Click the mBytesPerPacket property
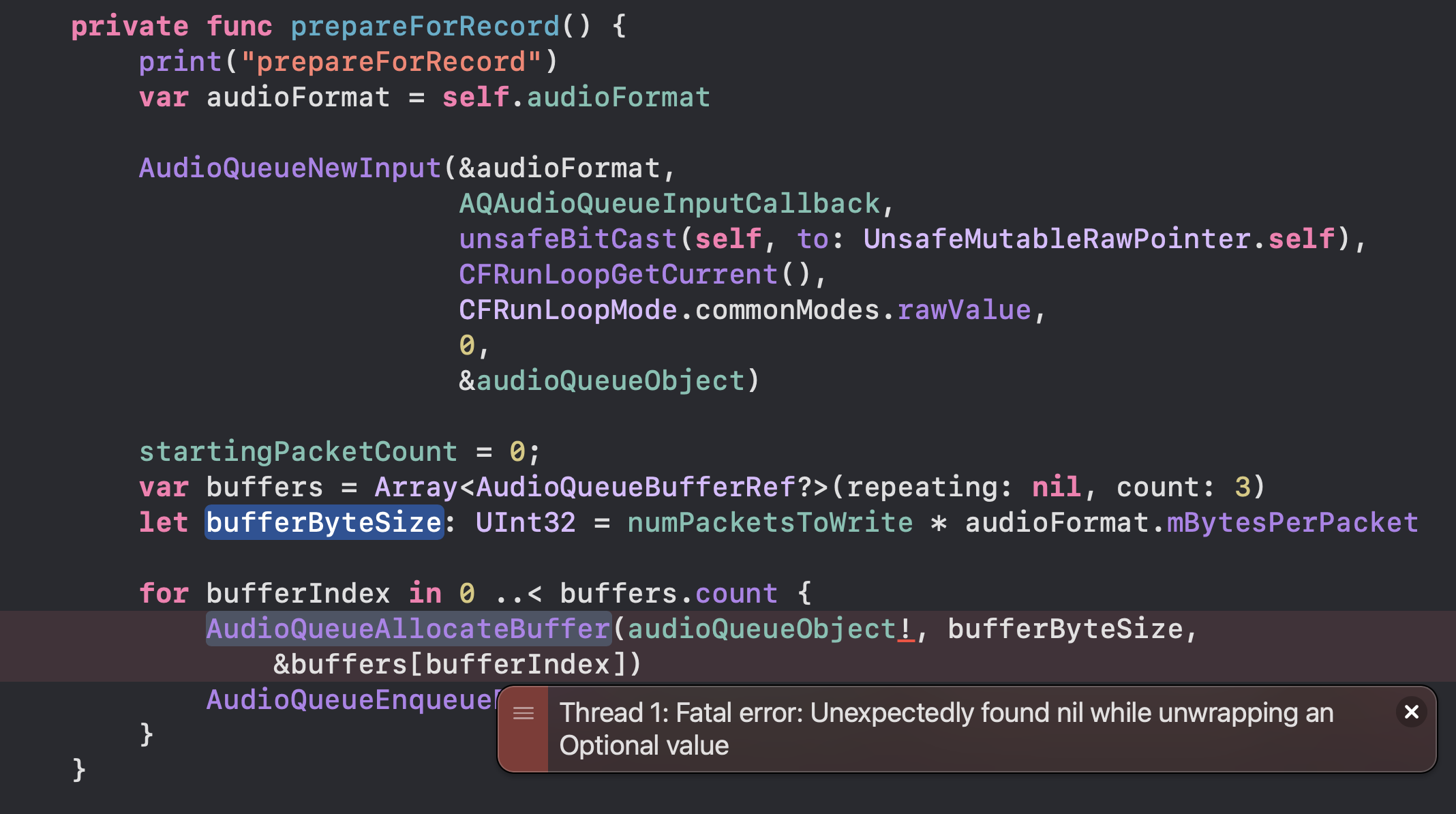 [1292, 522]
